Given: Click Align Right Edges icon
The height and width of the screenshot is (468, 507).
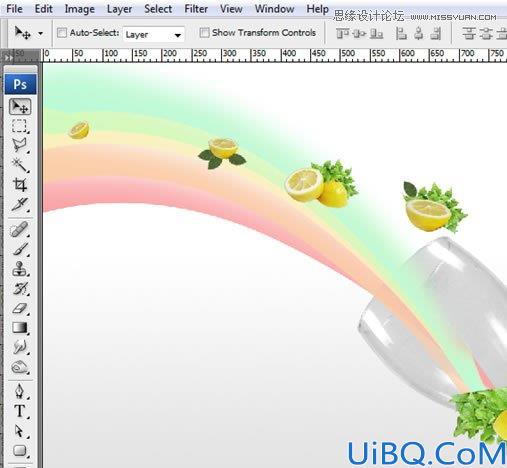Looking at the screenshot, I should 436,34.
